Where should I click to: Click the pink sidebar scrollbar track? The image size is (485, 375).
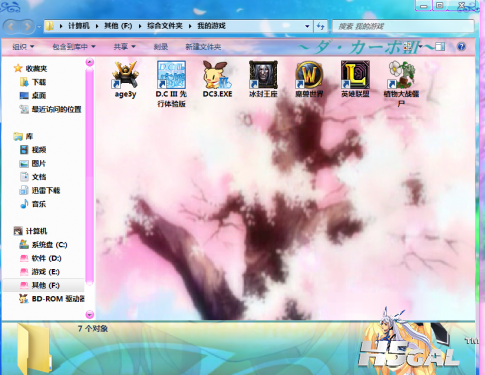click(89, 175)
